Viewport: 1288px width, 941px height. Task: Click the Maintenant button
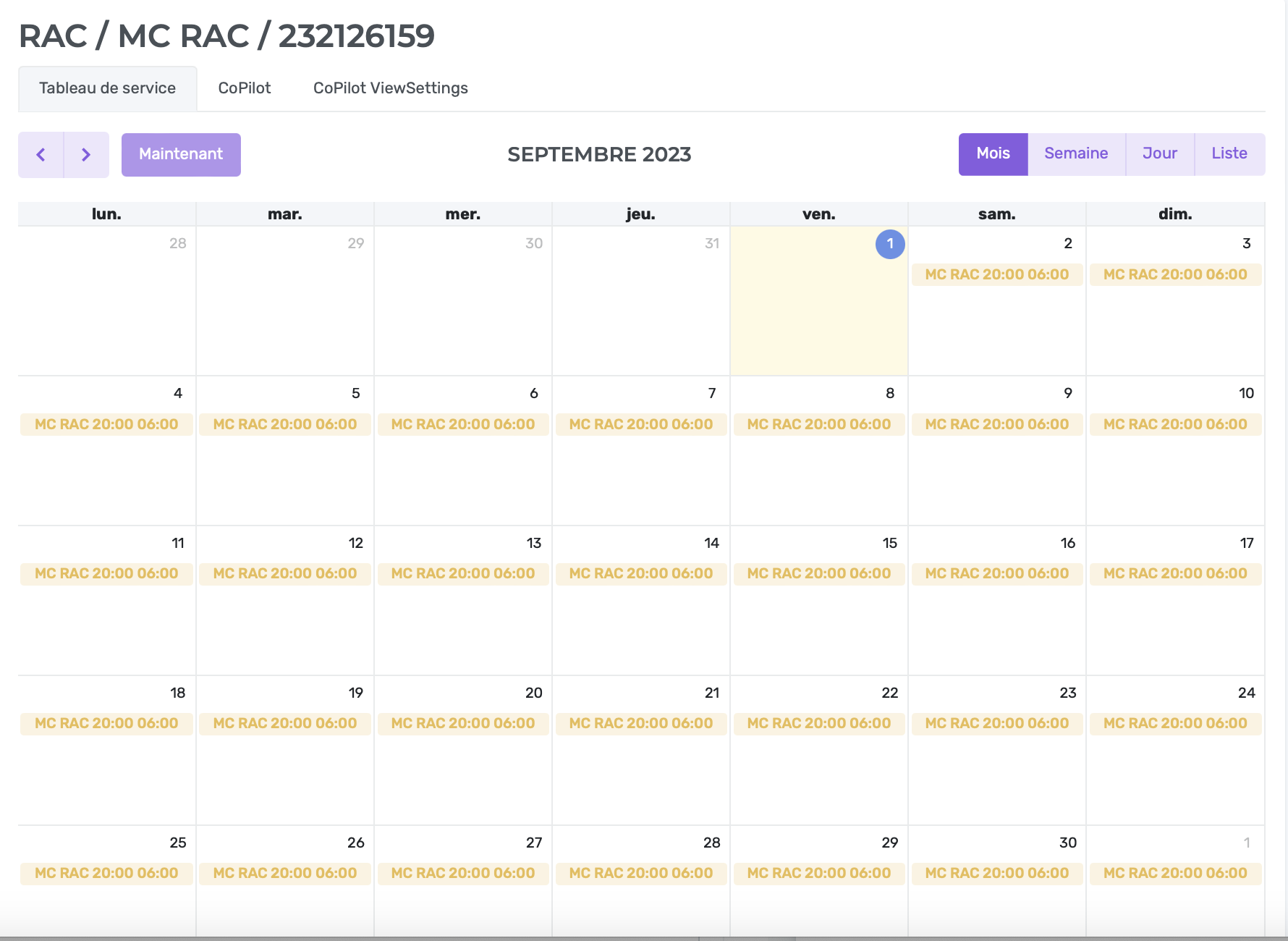click(x=181, y=154)
